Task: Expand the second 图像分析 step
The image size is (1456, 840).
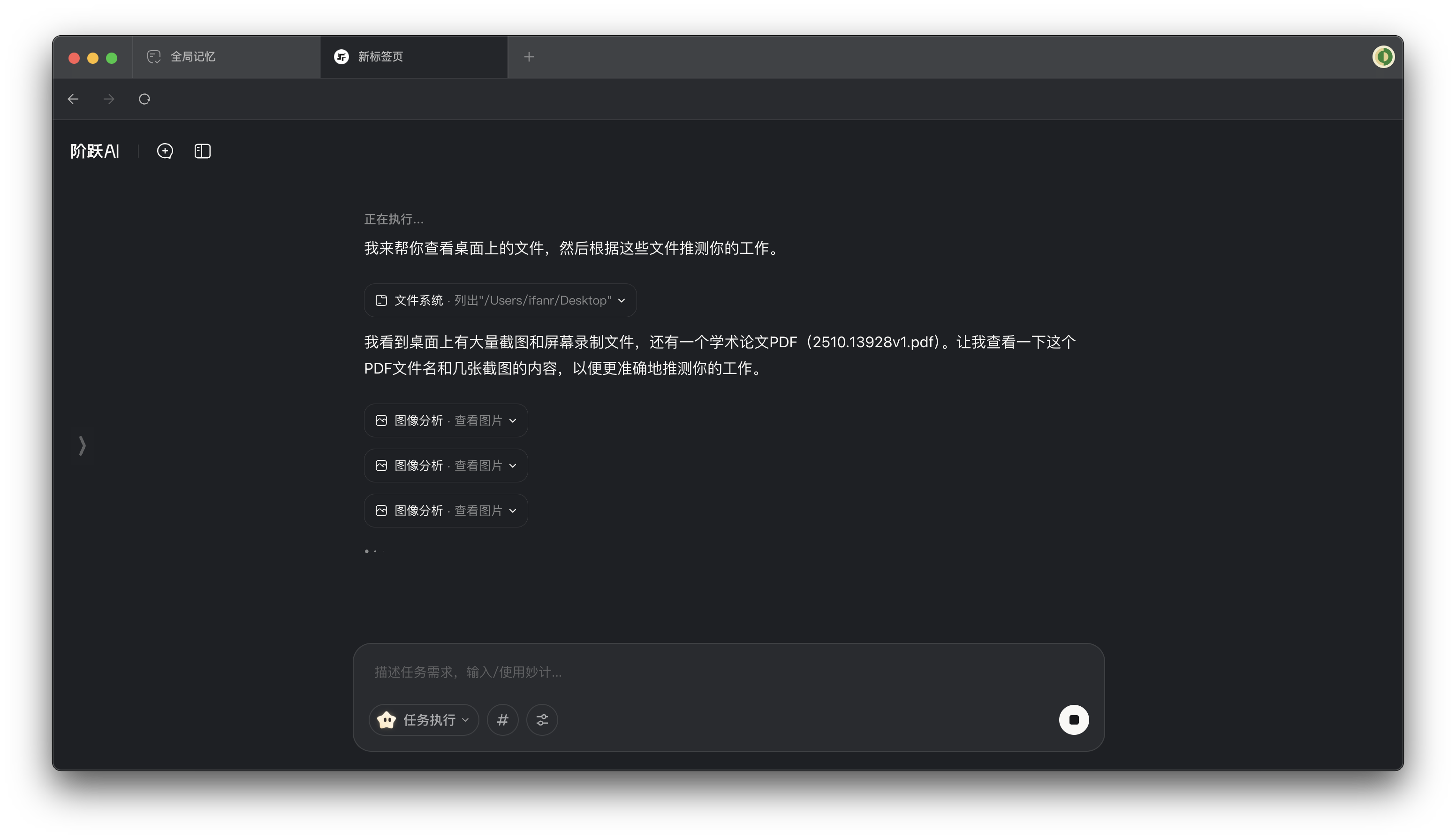Action: click(446, 466)
